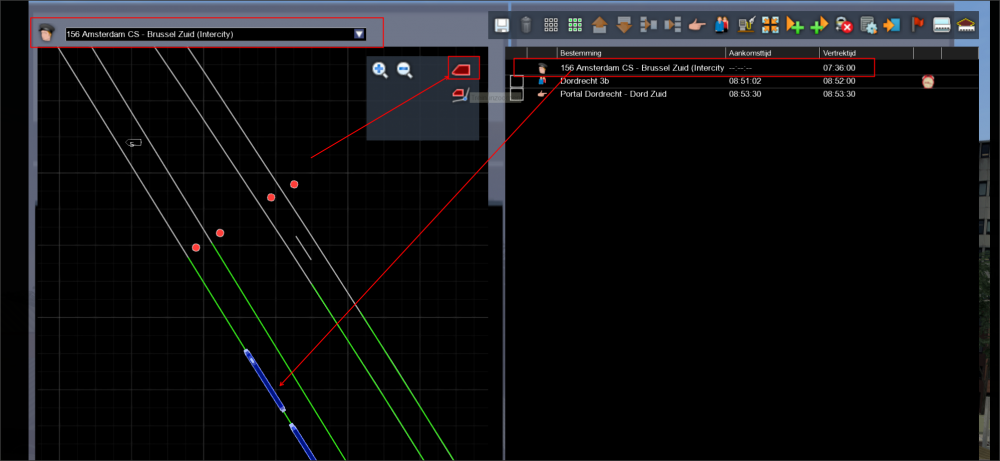Open the 156 Amsterdam CS service dropdown

pos(359,34)
